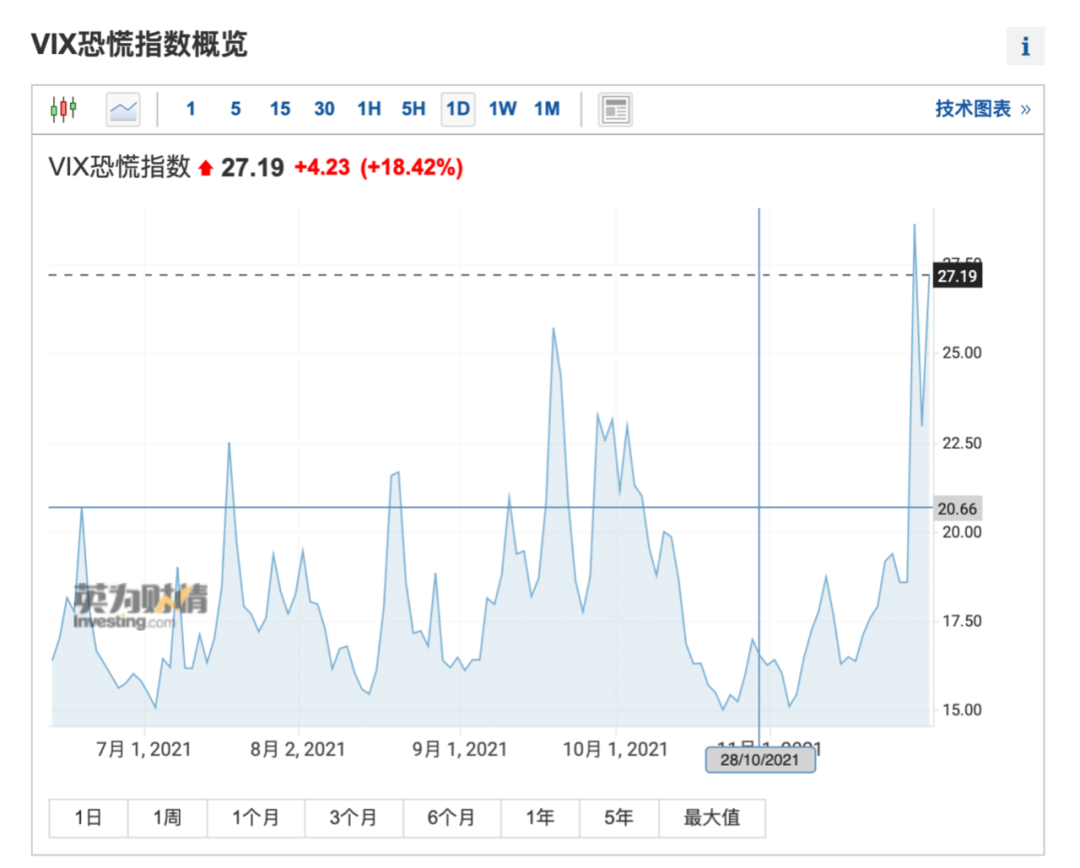
Task: Select the 5H interval
Action: click(x=413, y=109)
